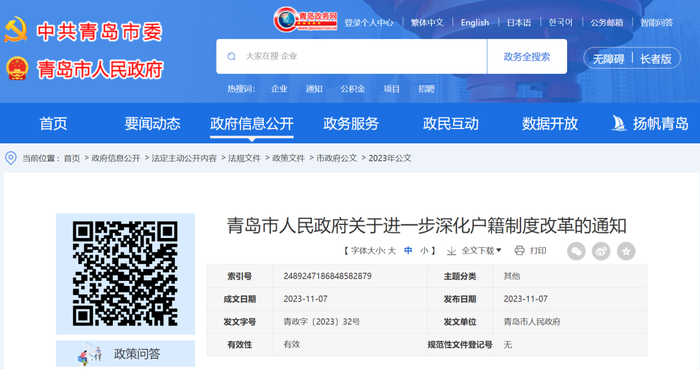
Task: Click the printer icon to print
Action: point(519,250)
